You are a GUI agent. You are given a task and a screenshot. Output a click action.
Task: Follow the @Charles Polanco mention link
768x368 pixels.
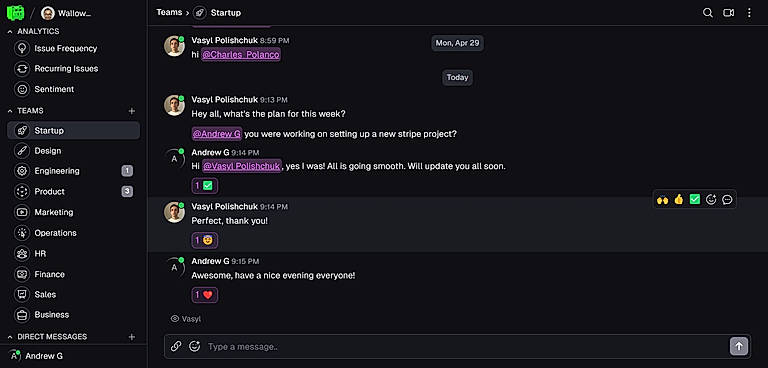pos(240,54)
